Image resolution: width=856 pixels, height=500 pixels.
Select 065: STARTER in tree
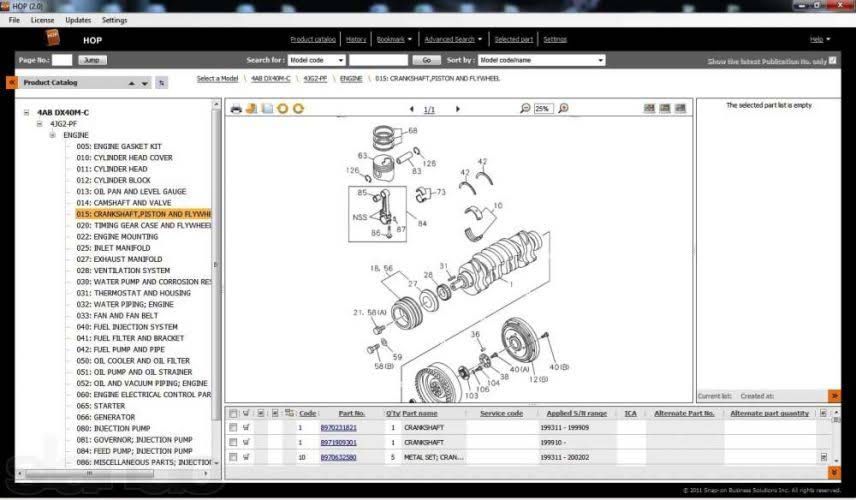[100, 406]
